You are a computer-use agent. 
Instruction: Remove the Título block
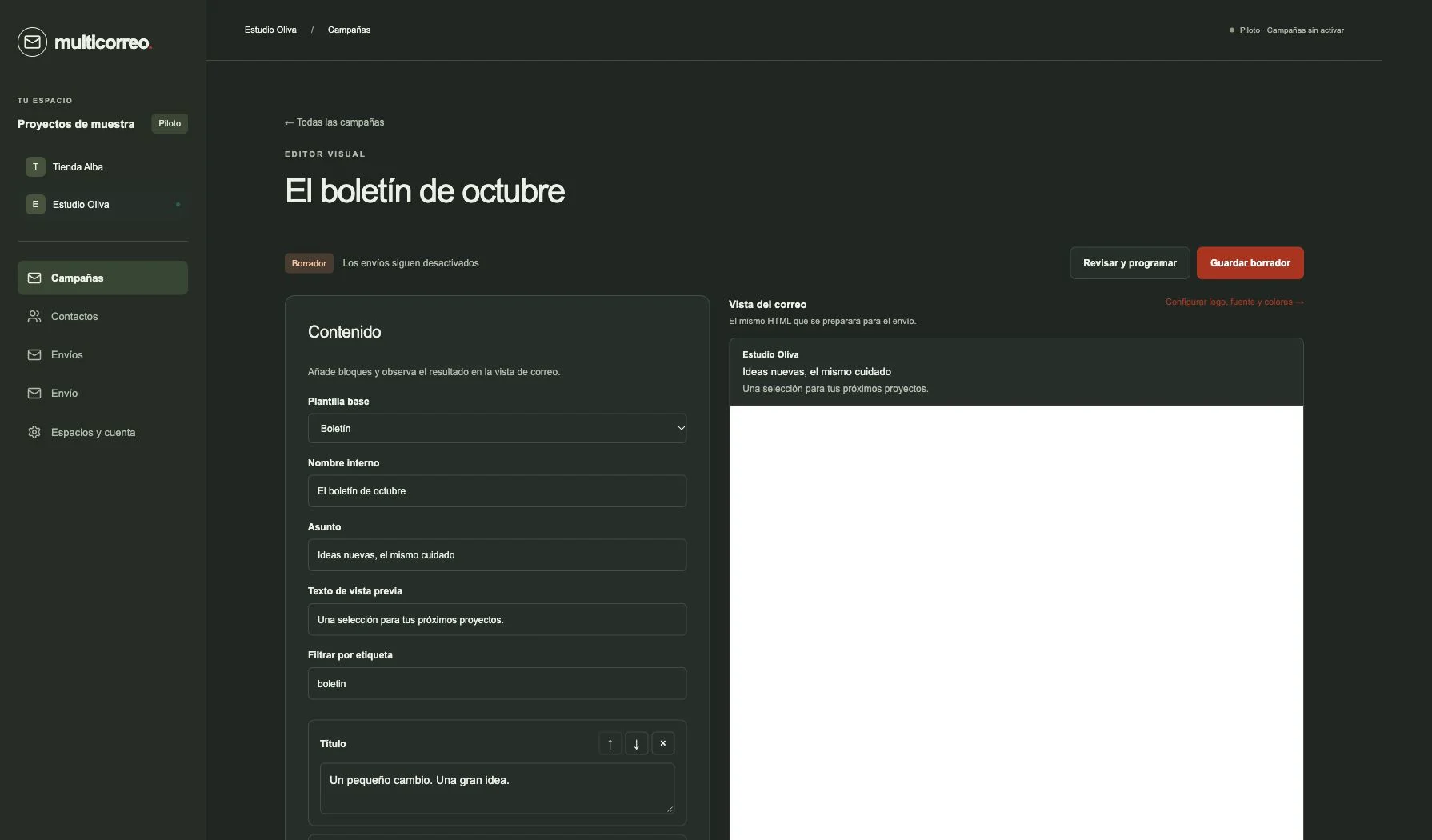pyautogui.click(x=662, y=743)
